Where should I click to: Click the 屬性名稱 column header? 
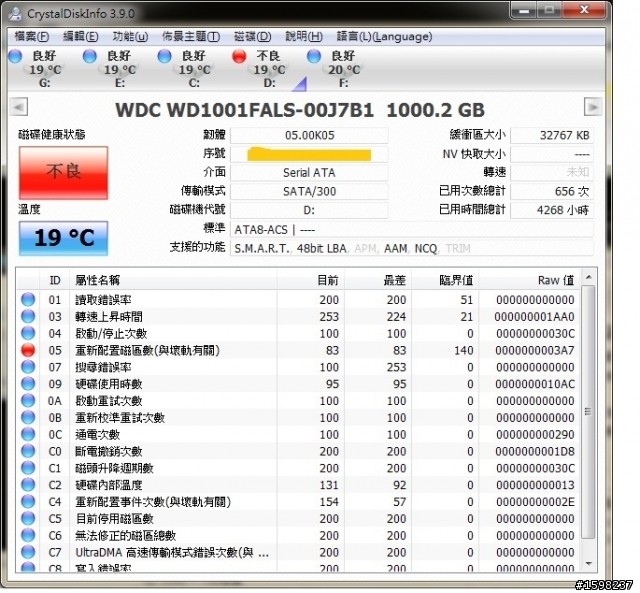click(173, 280)
